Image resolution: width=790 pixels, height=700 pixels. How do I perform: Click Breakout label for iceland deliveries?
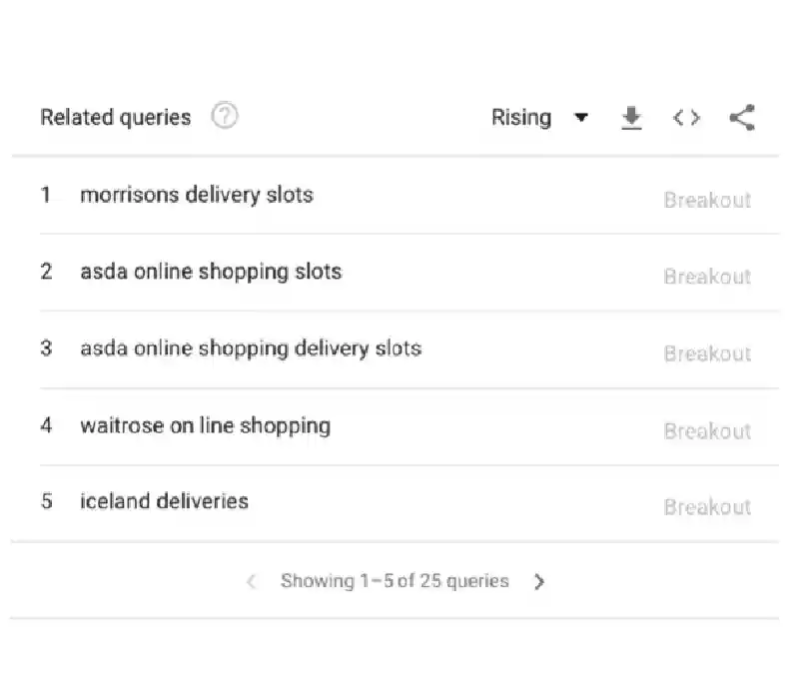[707, 507]
